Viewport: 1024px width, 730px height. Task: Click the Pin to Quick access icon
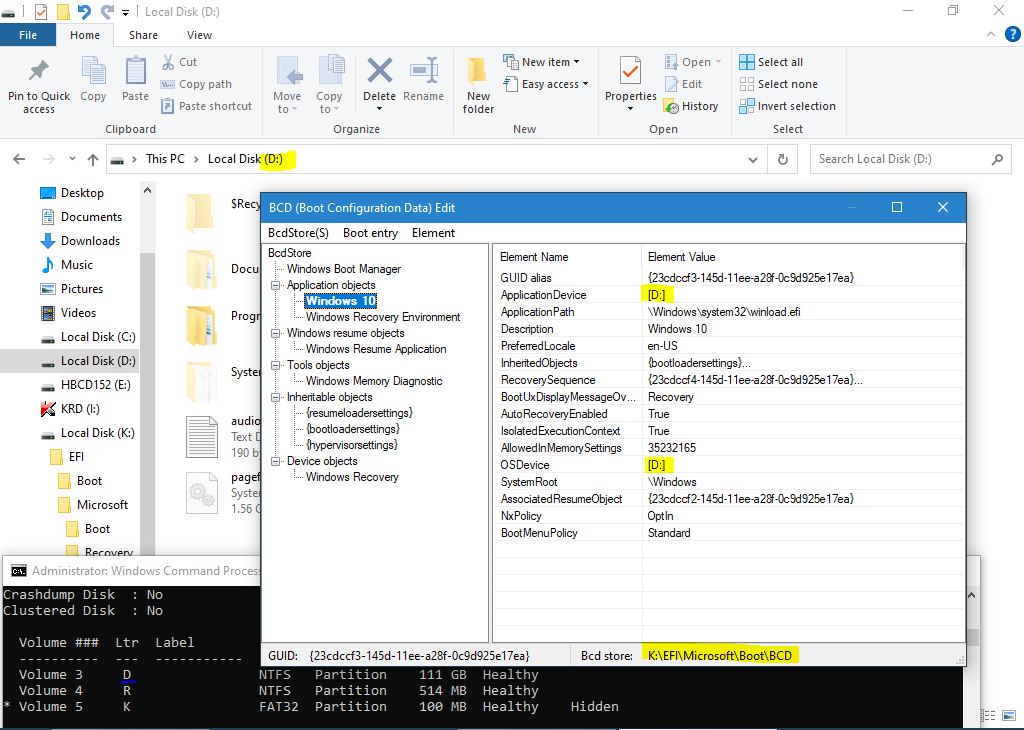coord(38,73)
